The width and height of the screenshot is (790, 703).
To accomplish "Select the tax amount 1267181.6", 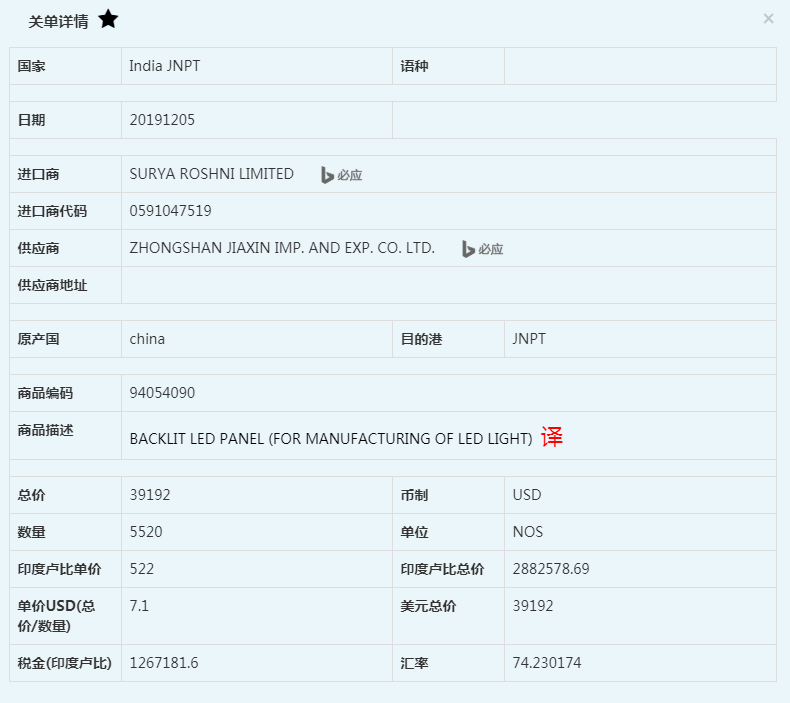I will tap(164, 663).
